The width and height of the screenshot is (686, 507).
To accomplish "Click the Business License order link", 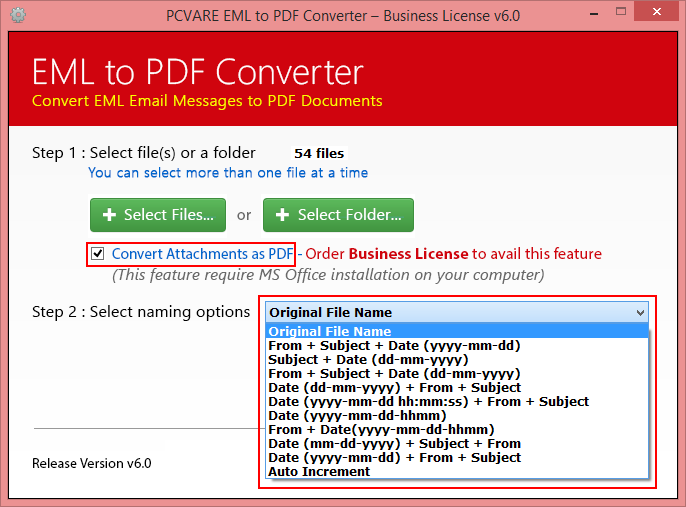I will click(x=408, y=254).
